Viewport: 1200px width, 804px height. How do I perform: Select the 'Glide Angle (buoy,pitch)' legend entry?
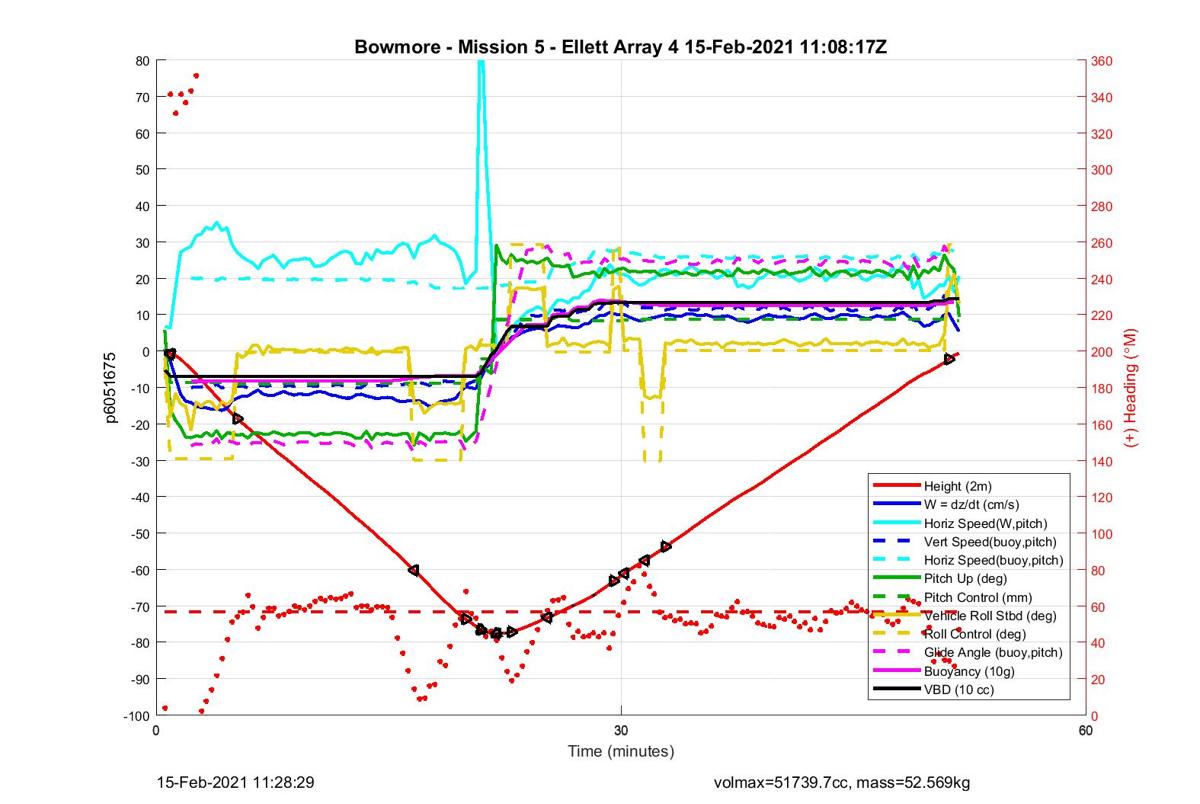[x=993, y=653]
